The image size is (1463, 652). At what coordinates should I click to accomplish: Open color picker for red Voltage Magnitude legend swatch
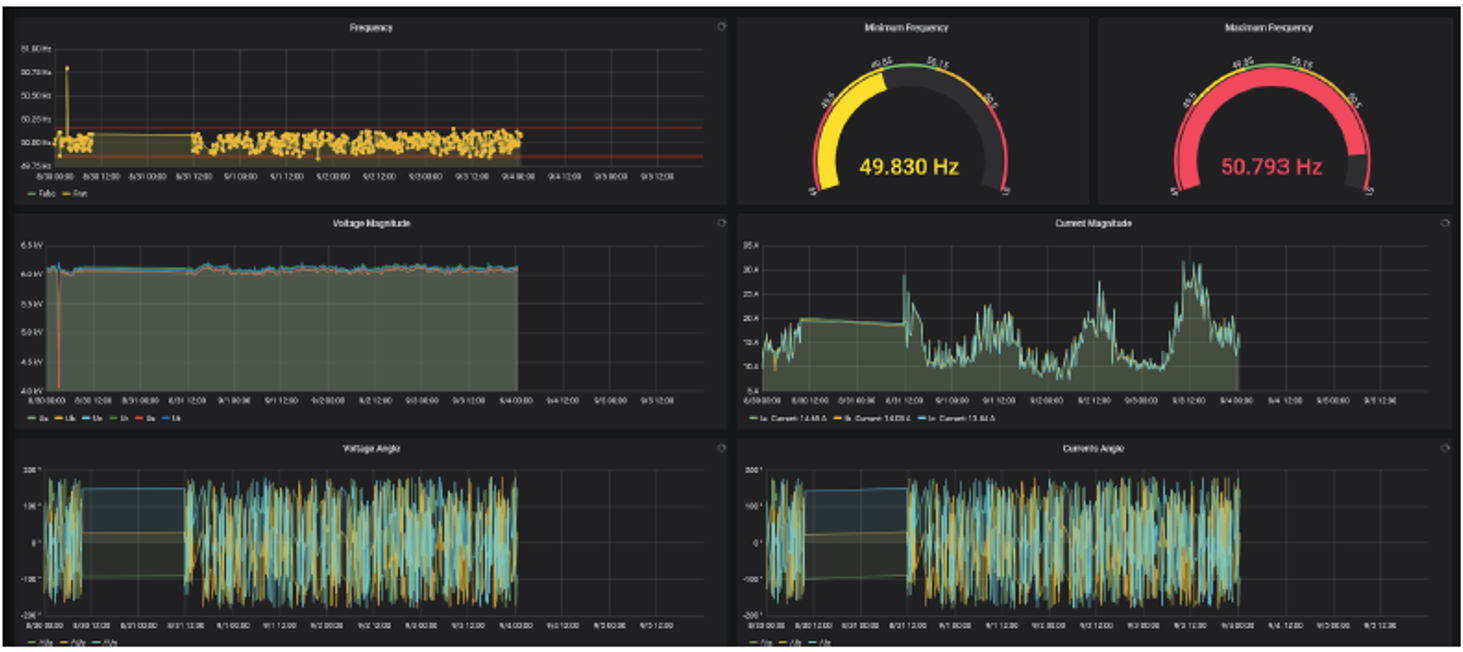point(137,418)
